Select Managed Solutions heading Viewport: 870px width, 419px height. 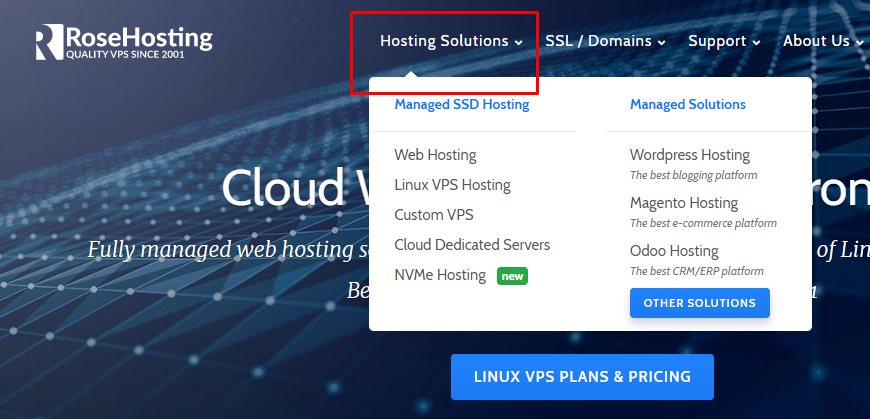click(x=687, y=104)
